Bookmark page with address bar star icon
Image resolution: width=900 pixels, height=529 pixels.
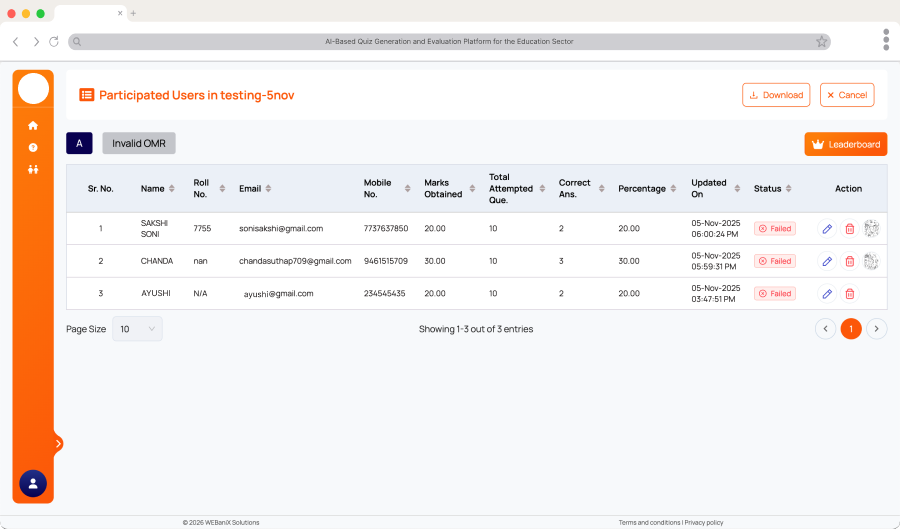(821, 42)
